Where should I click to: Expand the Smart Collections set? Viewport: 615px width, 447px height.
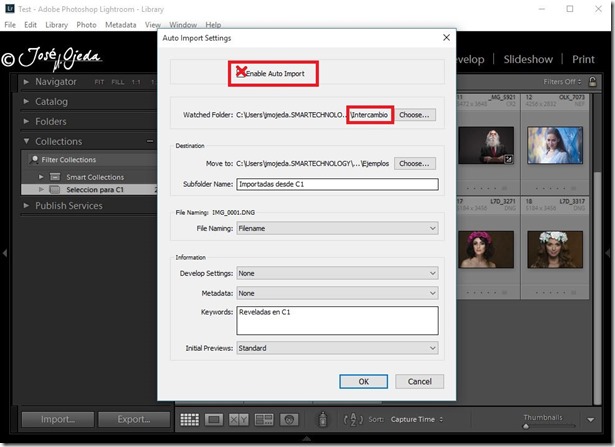pos(41,177)
